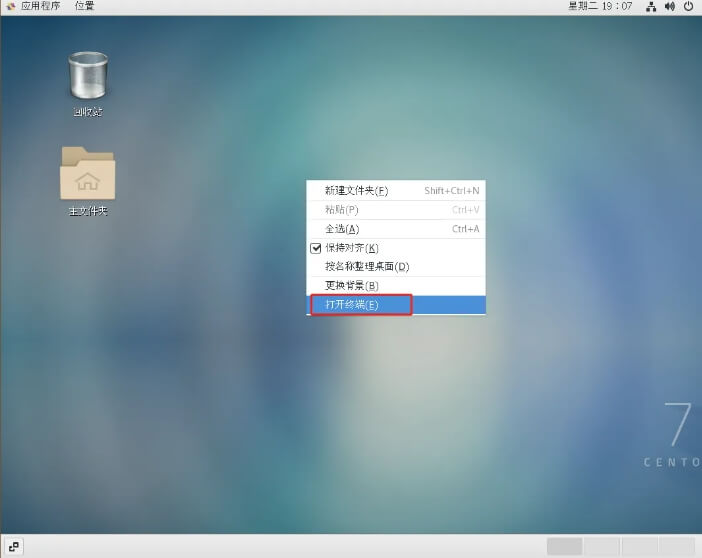Switch to the second workspace in pager
Screen dimensions: 702x558
point(602,546)
